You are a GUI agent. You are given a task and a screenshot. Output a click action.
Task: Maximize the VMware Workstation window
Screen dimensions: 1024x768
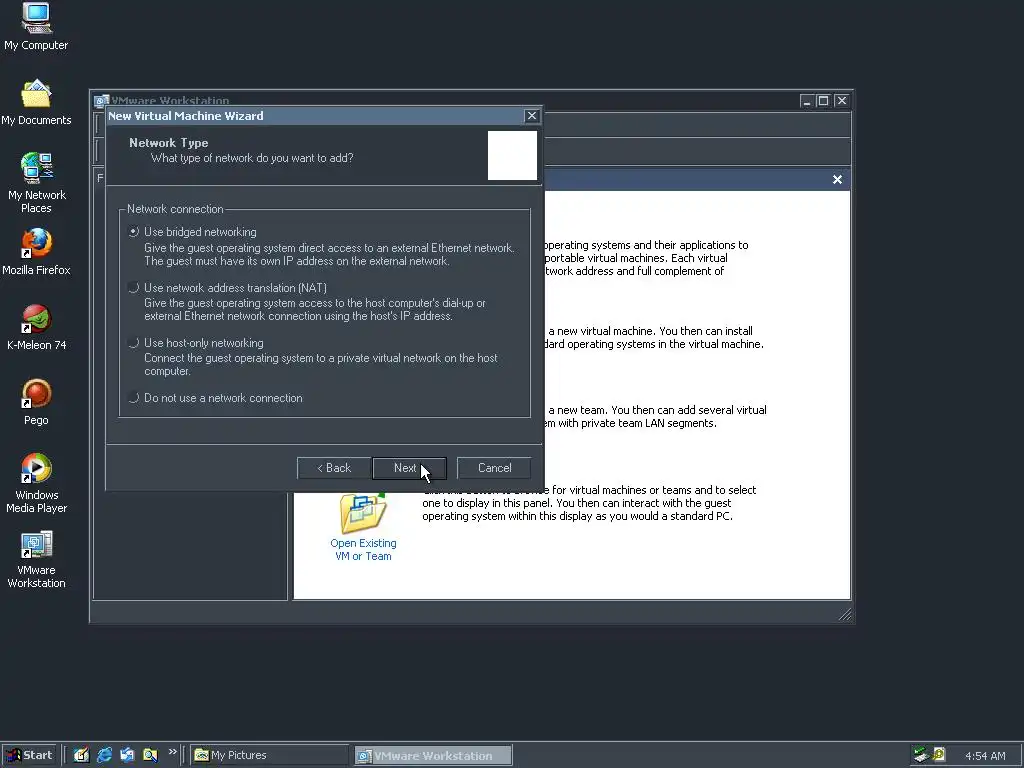tap(823, 101)
